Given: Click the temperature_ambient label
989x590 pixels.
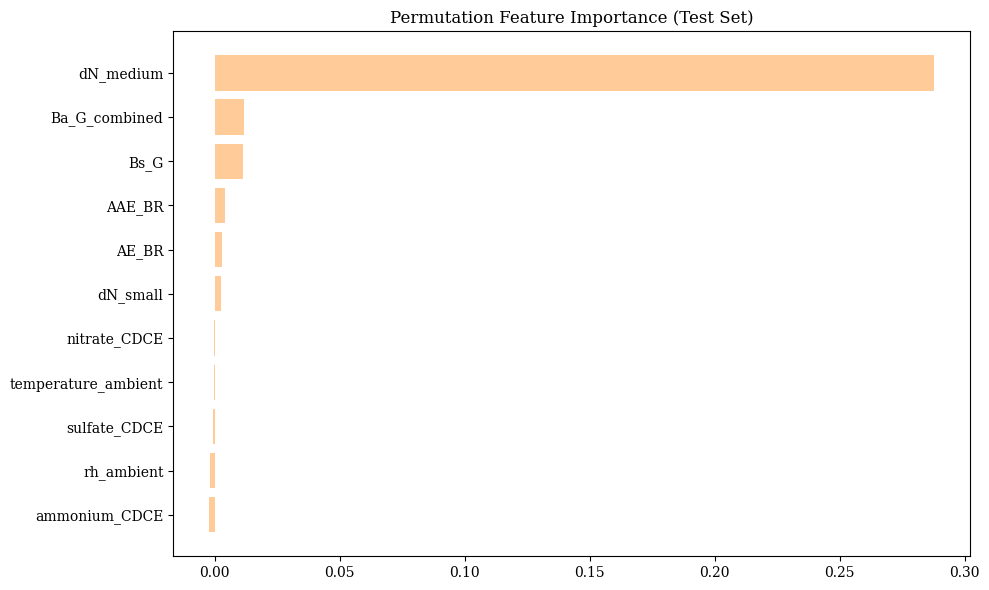Looking at the screenshot, I should [x=86, y=384].
